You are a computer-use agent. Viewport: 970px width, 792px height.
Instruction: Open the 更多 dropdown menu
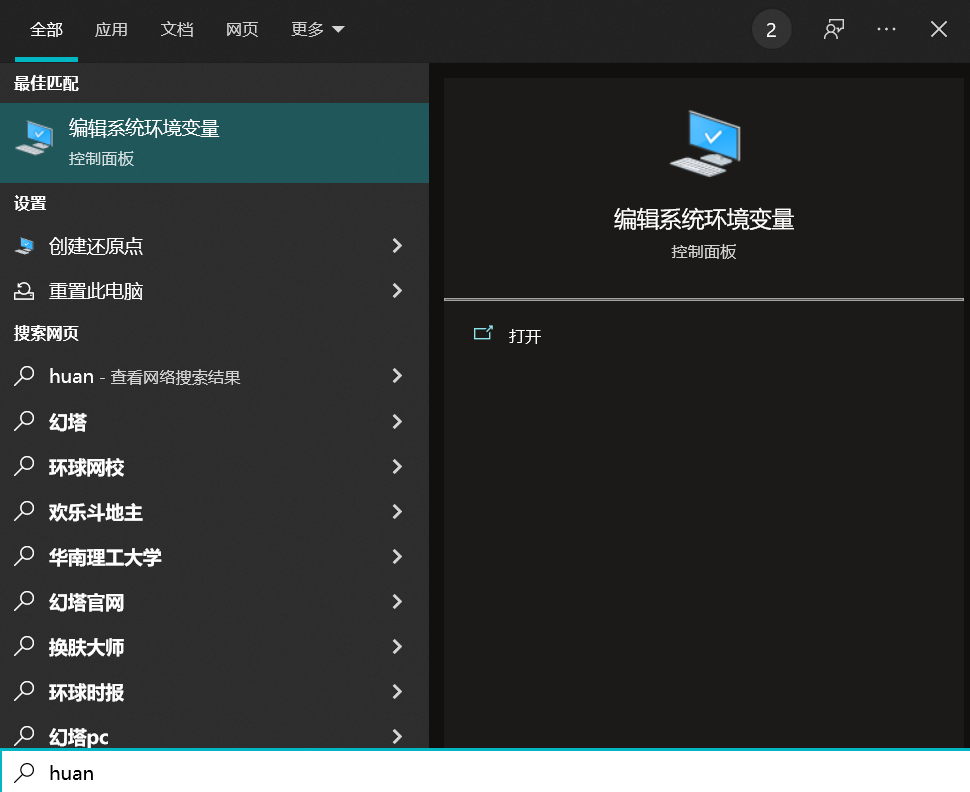tap(316, 29)
